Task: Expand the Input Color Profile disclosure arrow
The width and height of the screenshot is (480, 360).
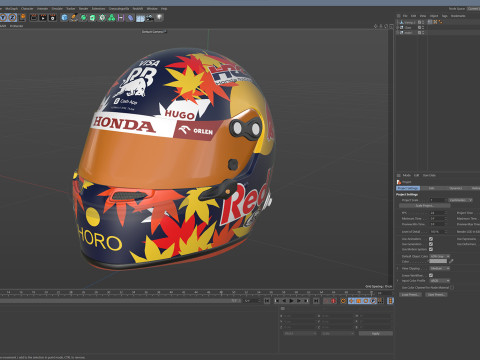Action: [x=398, y=281]
